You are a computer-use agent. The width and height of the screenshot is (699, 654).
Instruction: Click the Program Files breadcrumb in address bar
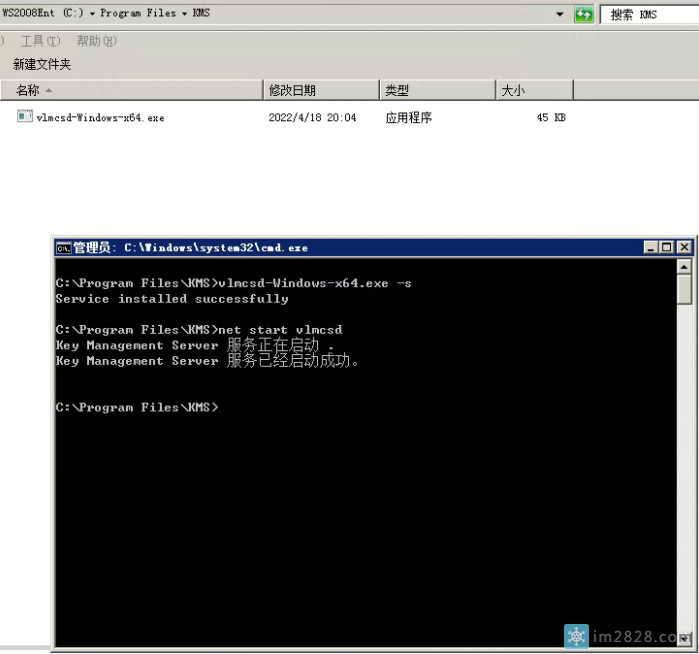[x=138, y=13]
